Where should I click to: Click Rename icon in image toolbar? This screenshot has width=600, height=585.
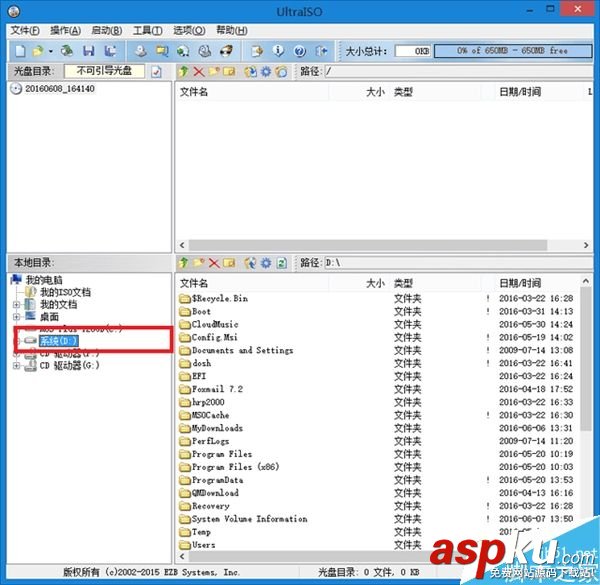229,72
